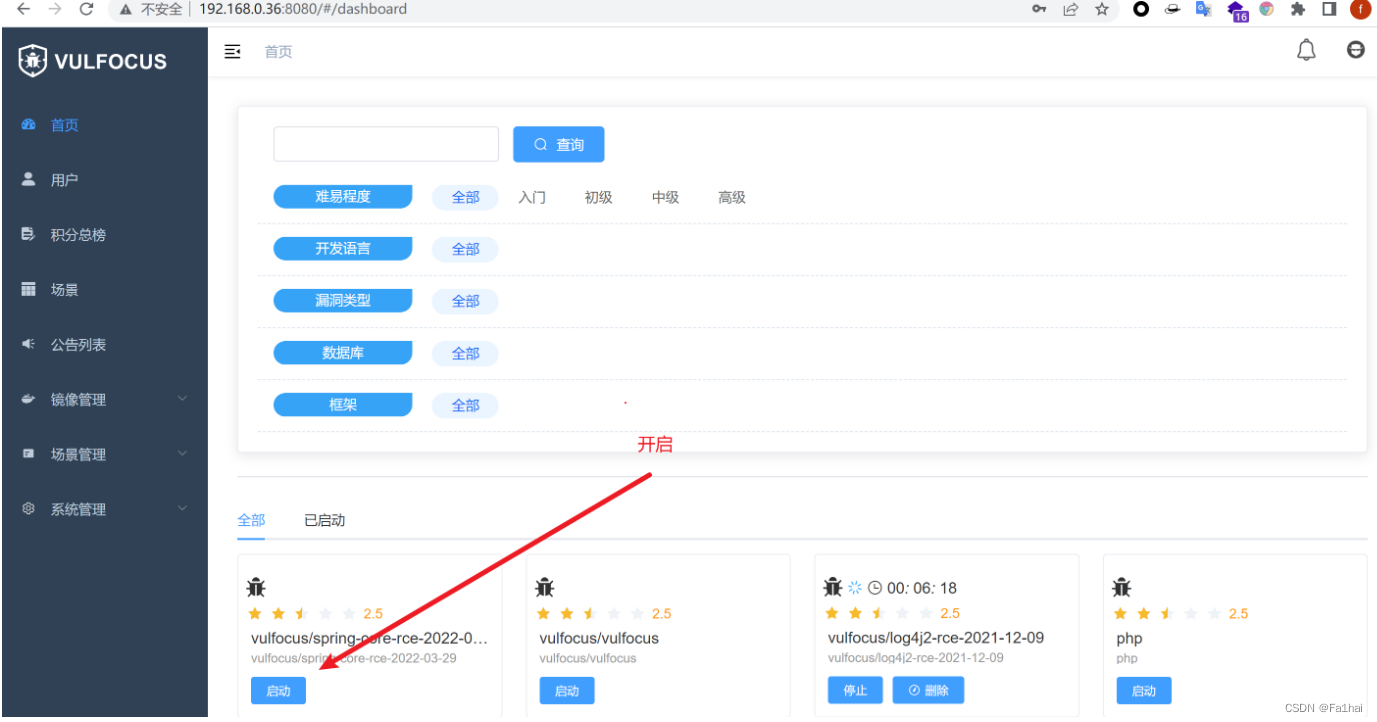Switch to the 已启动 tab
Screen dimensions: 1377x722
point(325,520)
